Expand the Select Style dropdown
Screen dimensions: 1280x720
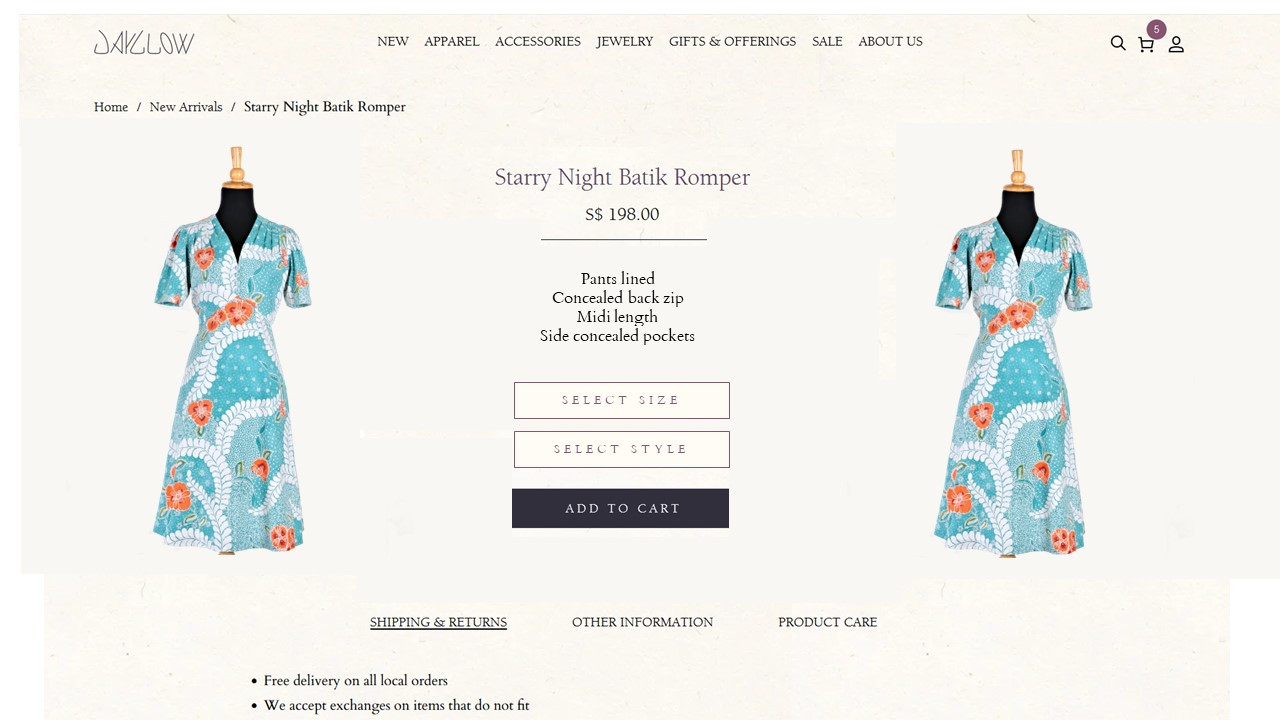coord(622,449)
